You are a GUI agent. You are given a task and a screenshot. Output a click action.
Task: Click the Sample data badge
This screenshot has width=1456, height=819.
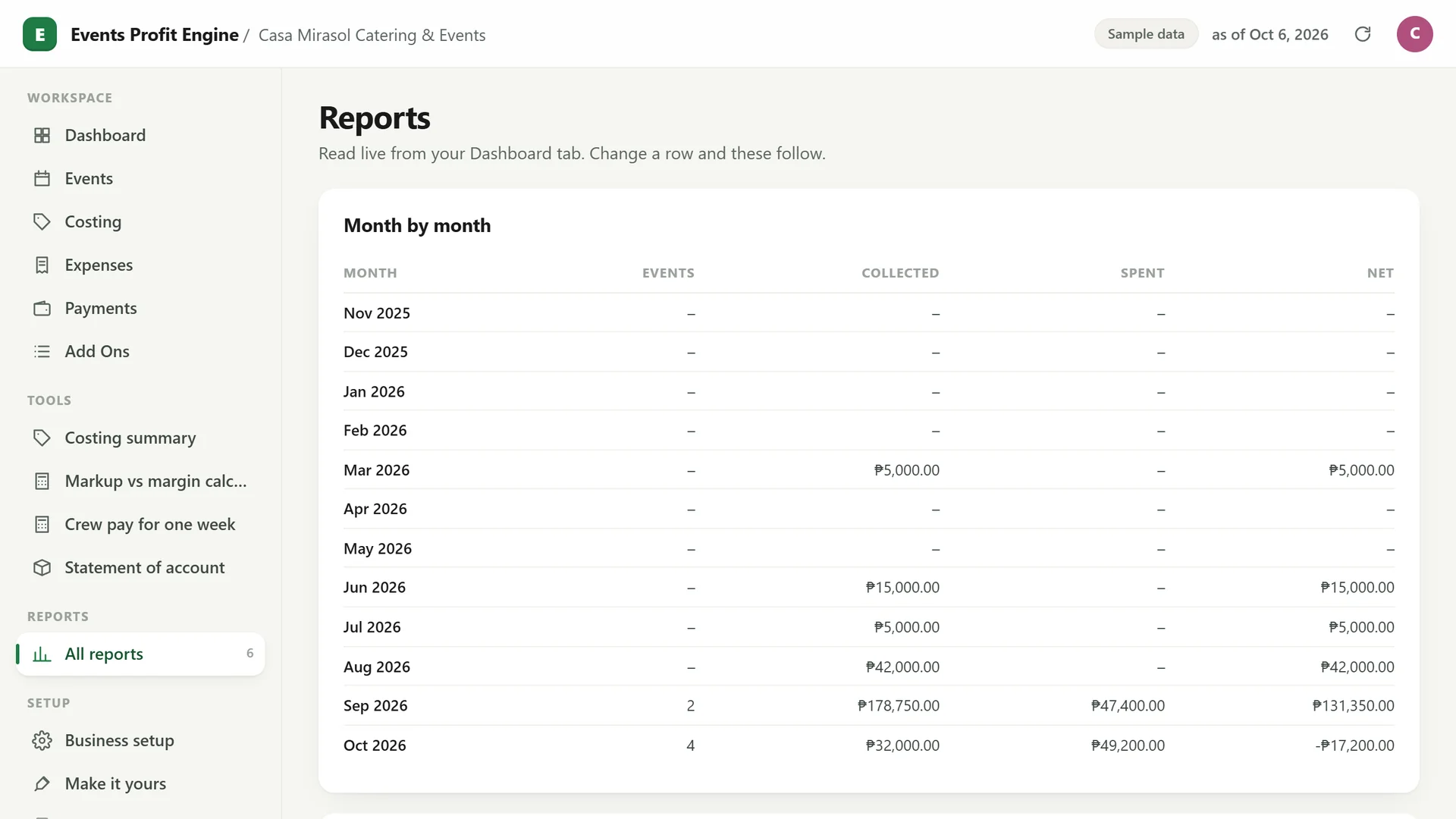[1146, 34]
